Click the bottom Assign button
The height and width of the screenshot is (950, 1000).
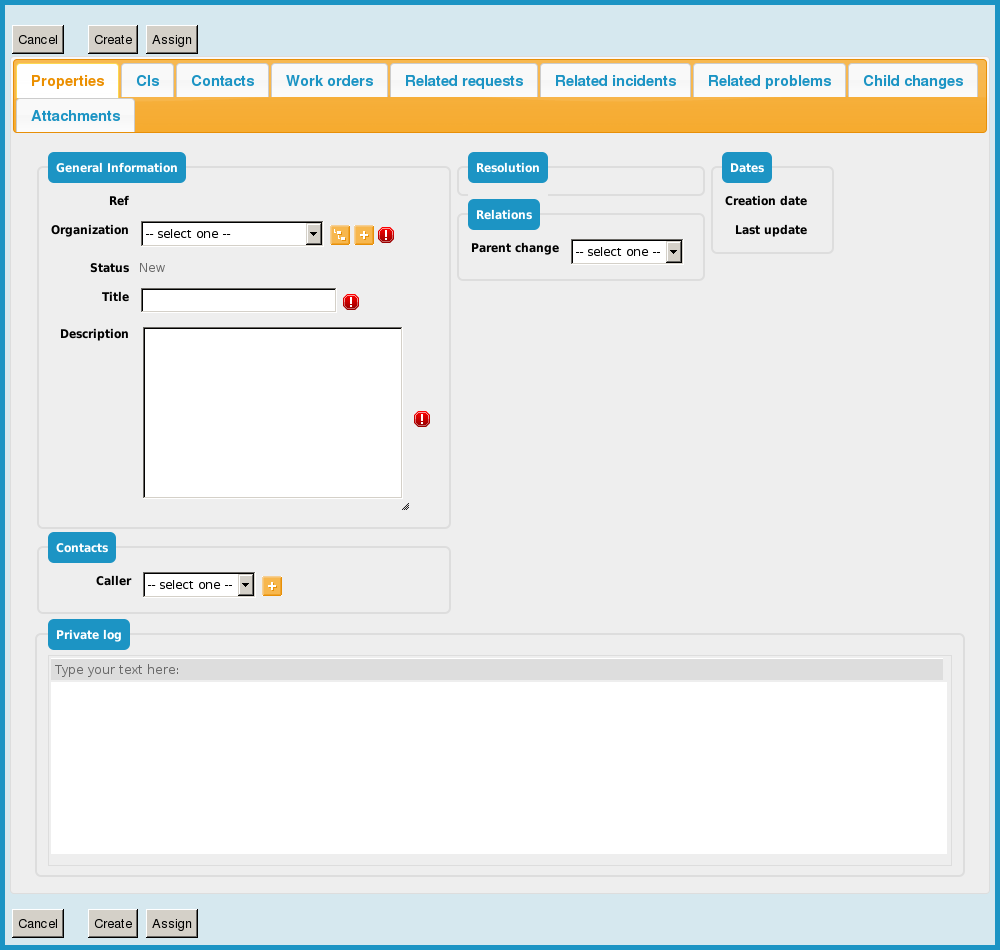coord(172,923)
